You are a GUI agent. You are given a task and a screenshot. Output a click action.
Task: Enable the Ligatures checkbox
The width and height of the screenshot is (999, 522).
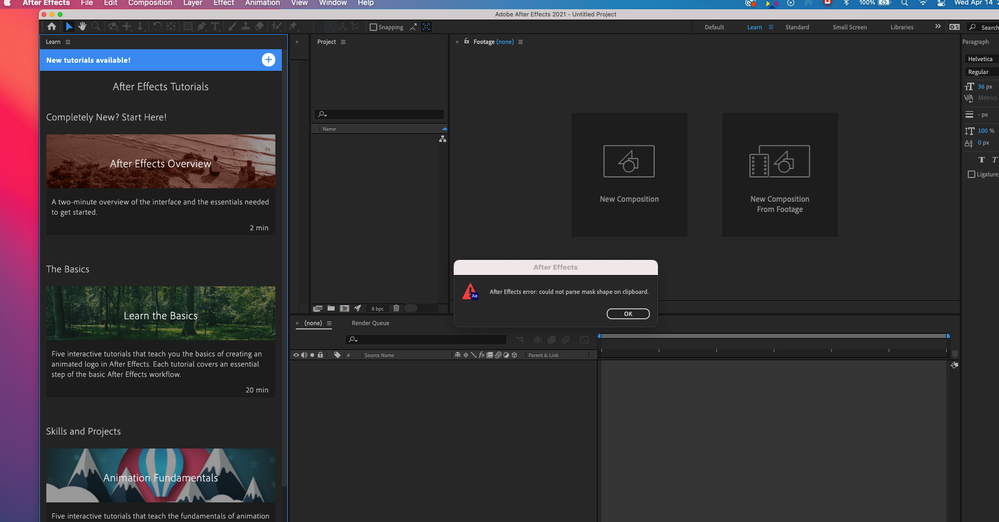click(x=972, y=174)
